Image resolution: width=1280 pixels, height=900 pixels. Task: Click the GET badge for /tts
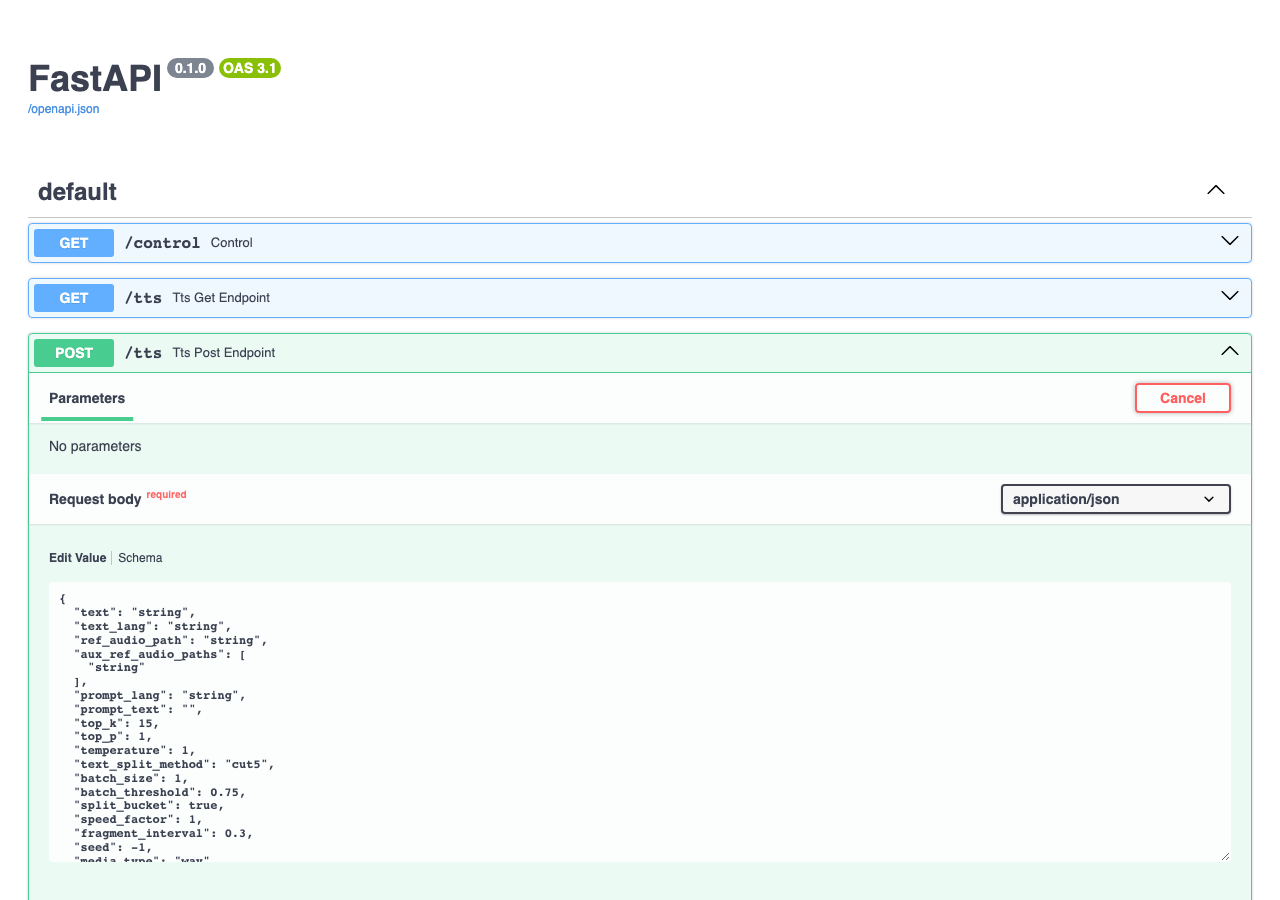[x=74, y=298]
